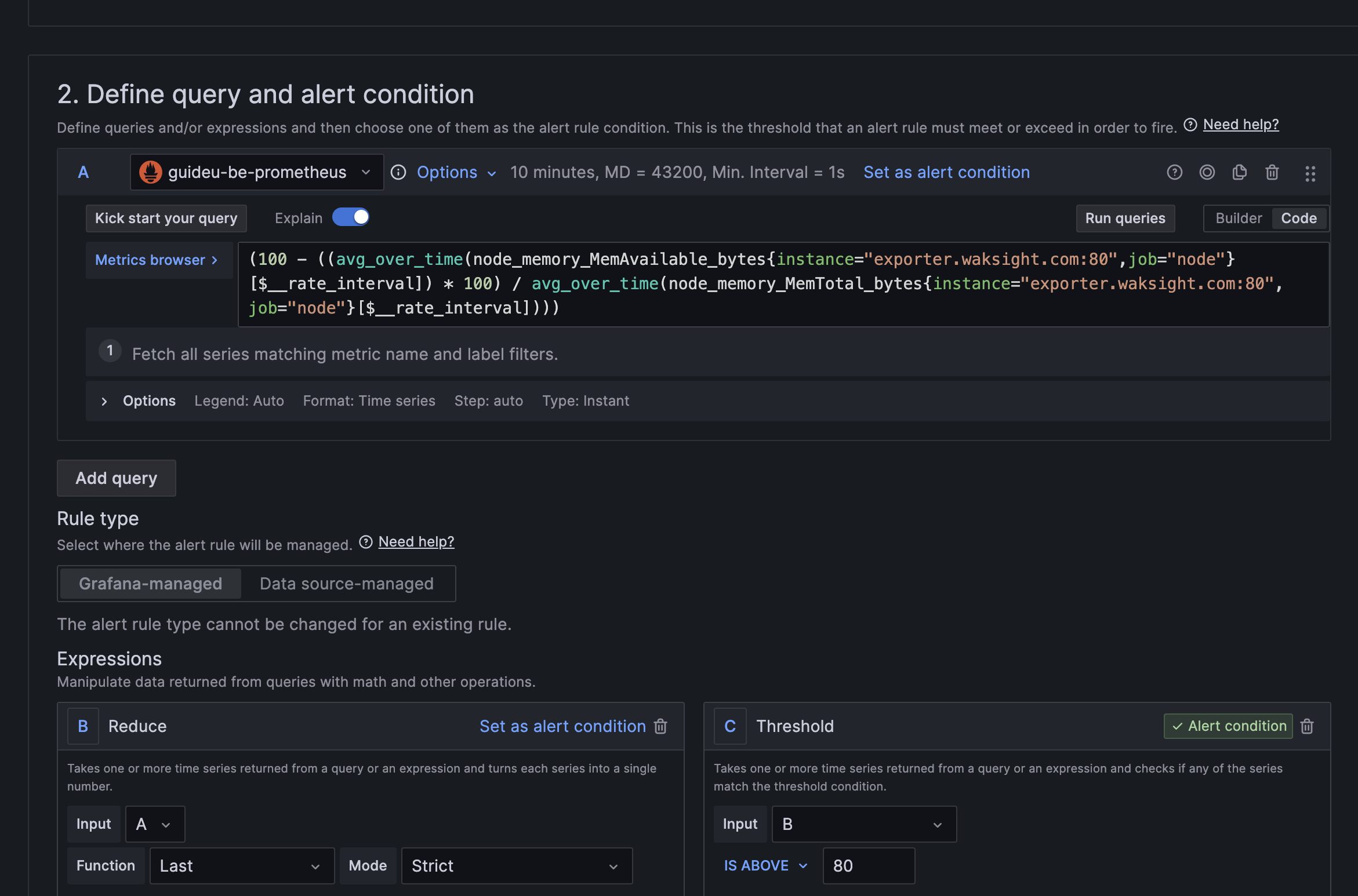Toggle query A visibility eye icon

(1207, 172)
